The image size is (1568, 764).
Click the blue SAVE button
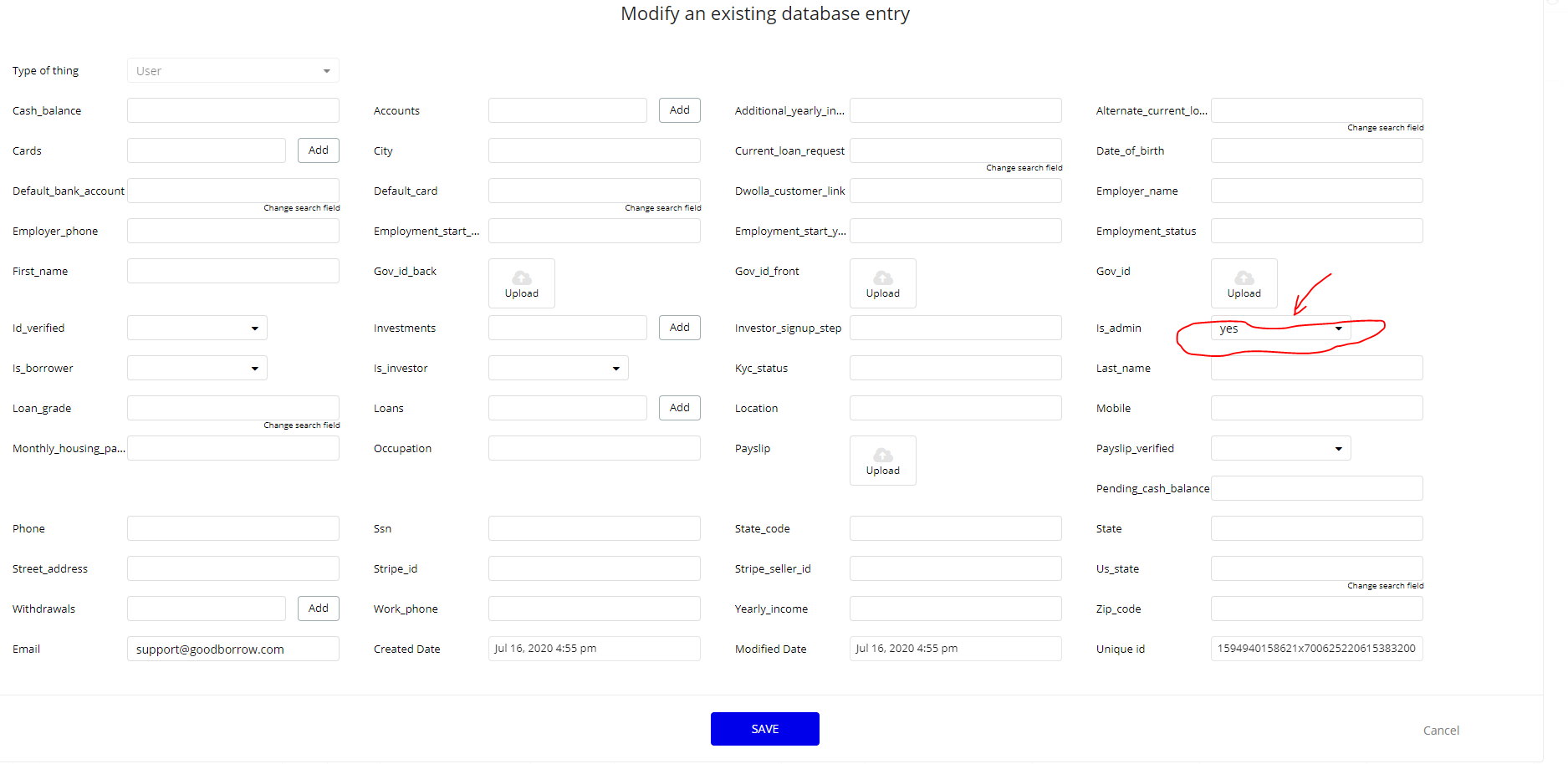click(764, 729)
